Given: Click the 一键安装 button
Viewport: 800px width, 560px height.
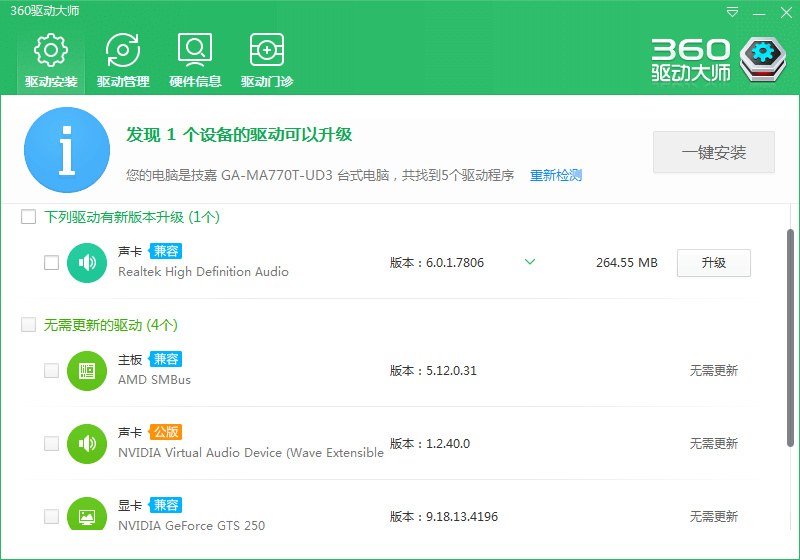Looking at the screenshot, I should tap(714, 152).
